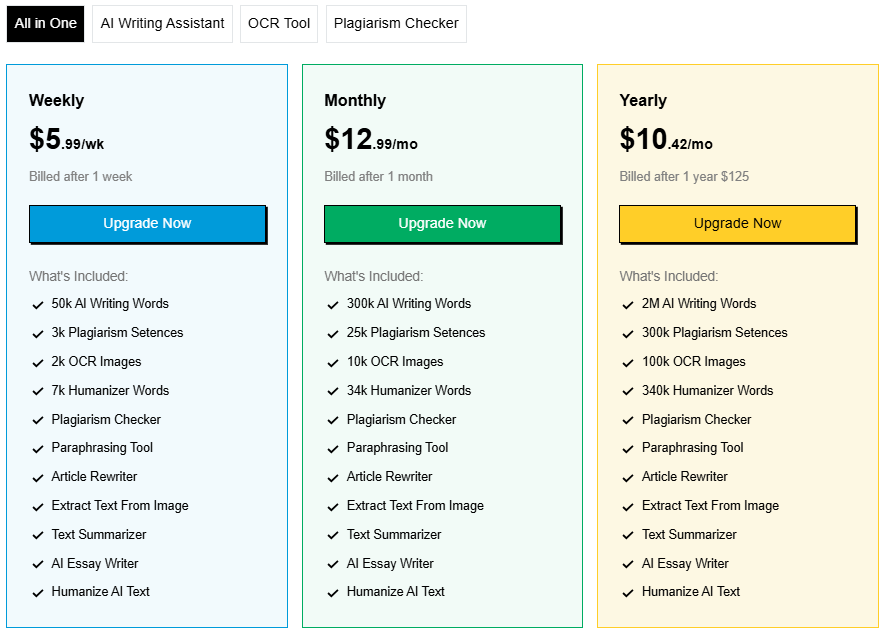Click the green Monthly Upgrade Now button
Viewport: 884px width, 633px height.
[x=442, y=224]
